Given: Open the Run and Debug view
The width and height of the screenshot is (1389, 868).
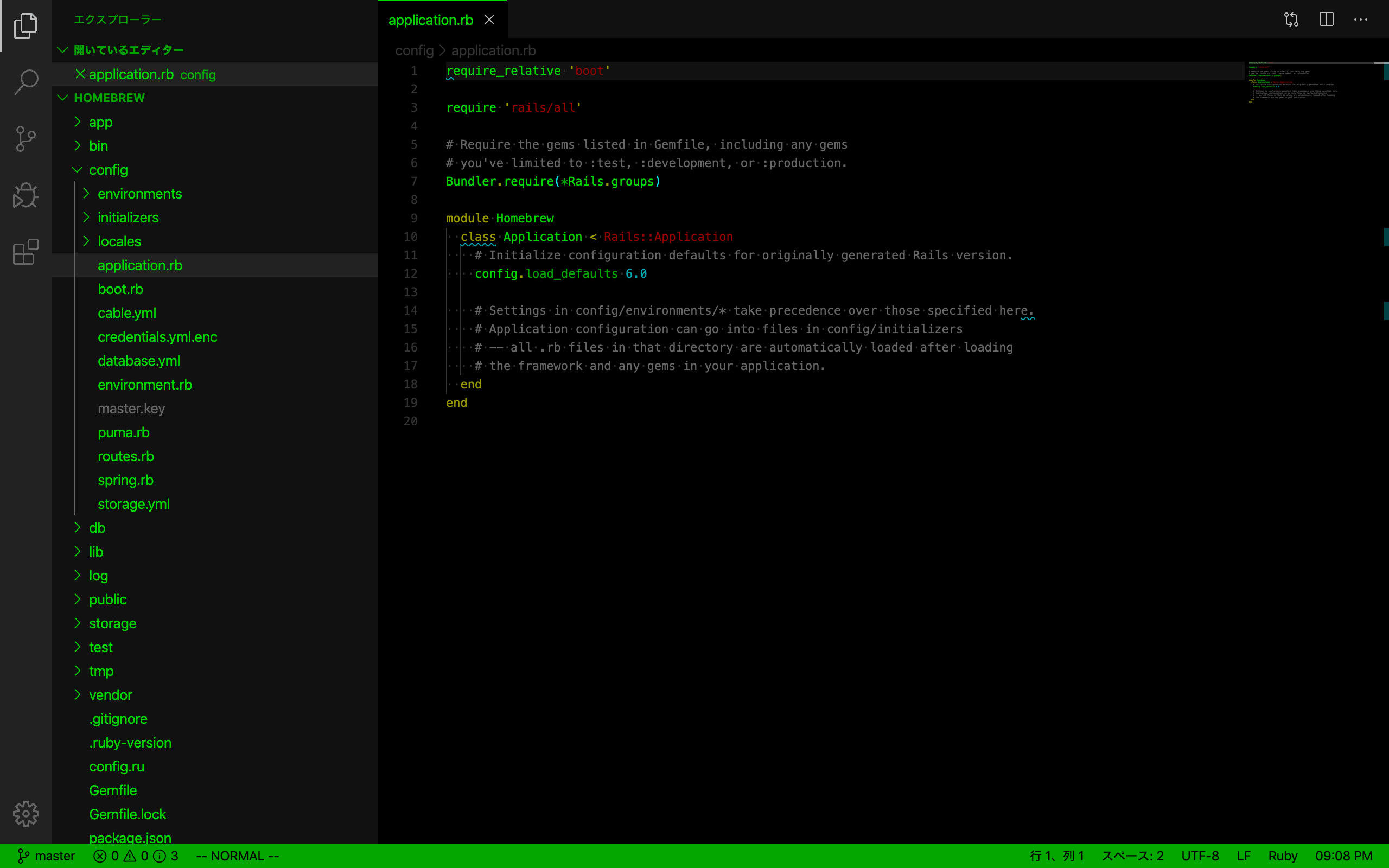Looking at the screenshot, I should point(26,195).
